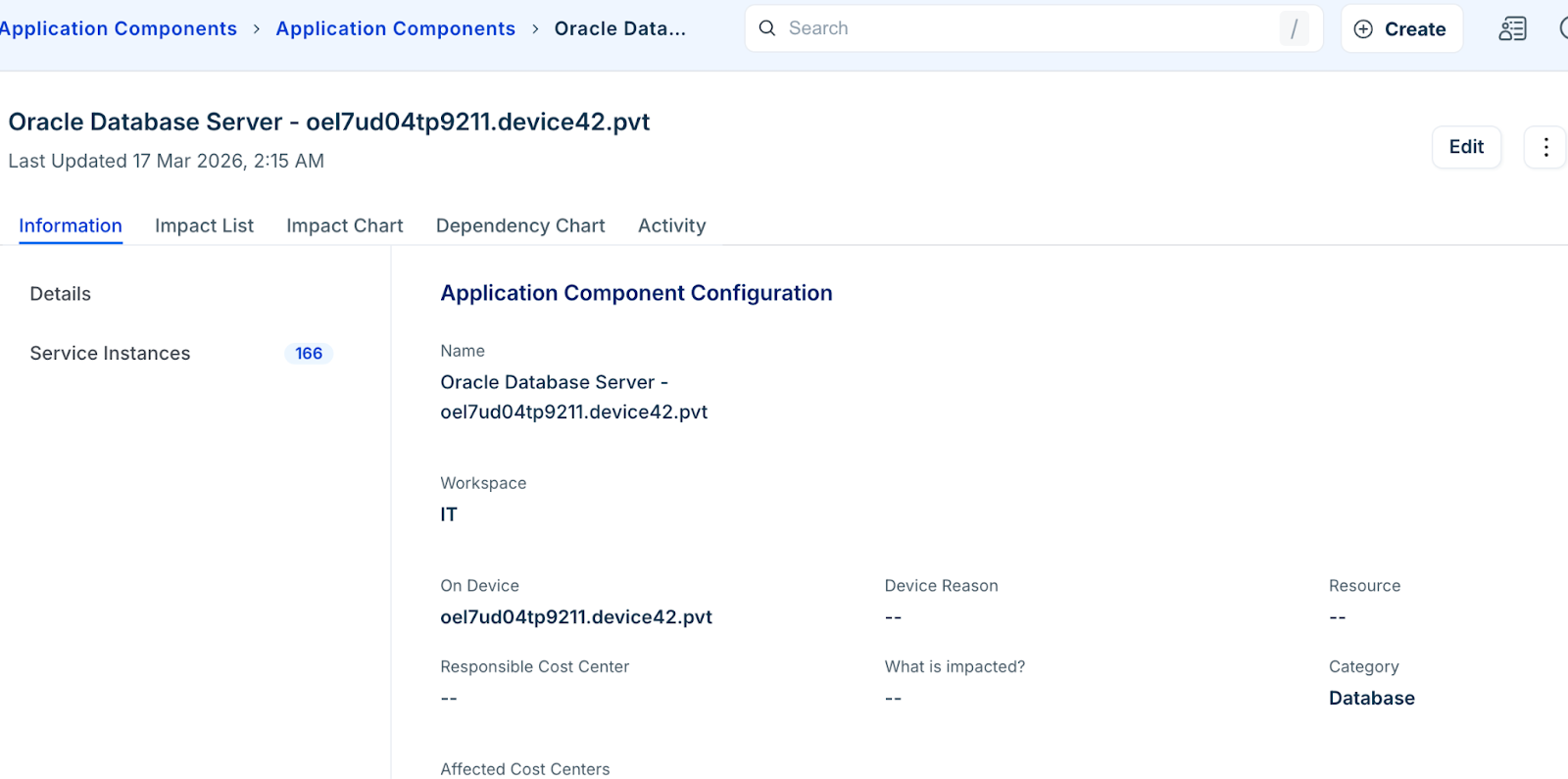Click the slash shortcut key hint
The height and width of the screenshot is (779, 1568).
1294,28
